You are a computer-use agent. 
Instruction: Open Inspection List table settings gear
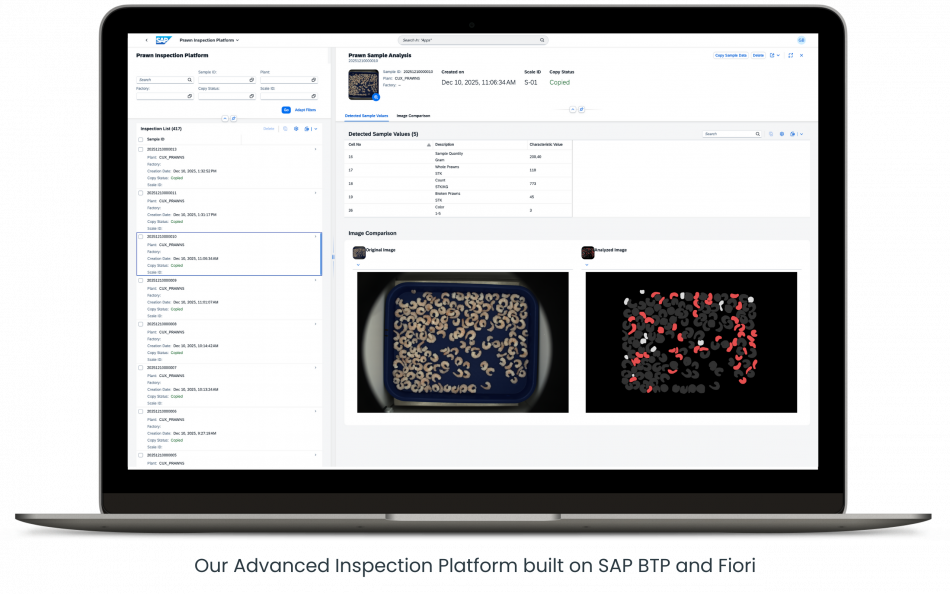(296, 129)
